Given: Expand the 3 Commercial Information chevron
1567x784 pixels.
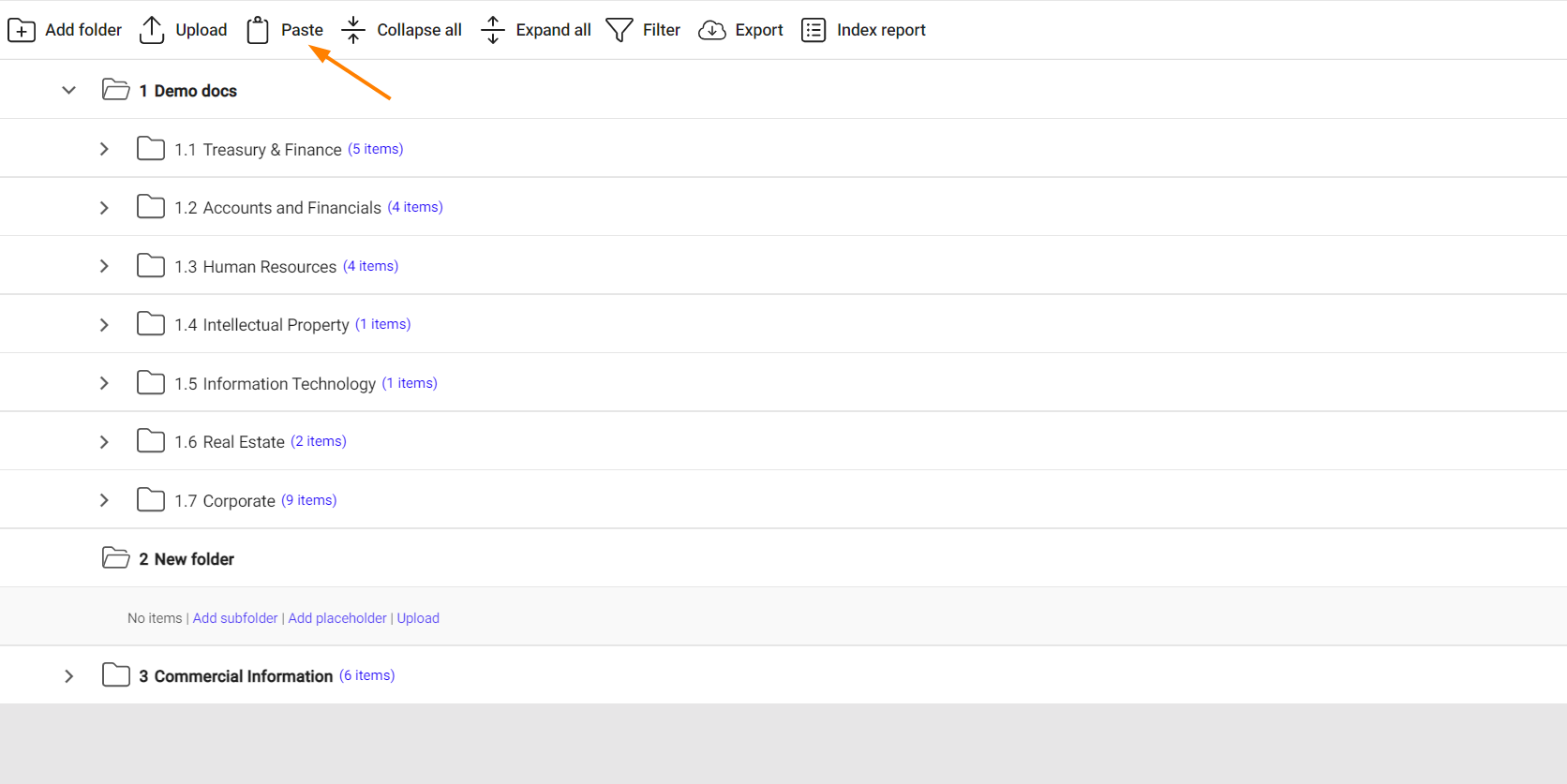Looking at the screenshot, I should click(x=68, y=675).
